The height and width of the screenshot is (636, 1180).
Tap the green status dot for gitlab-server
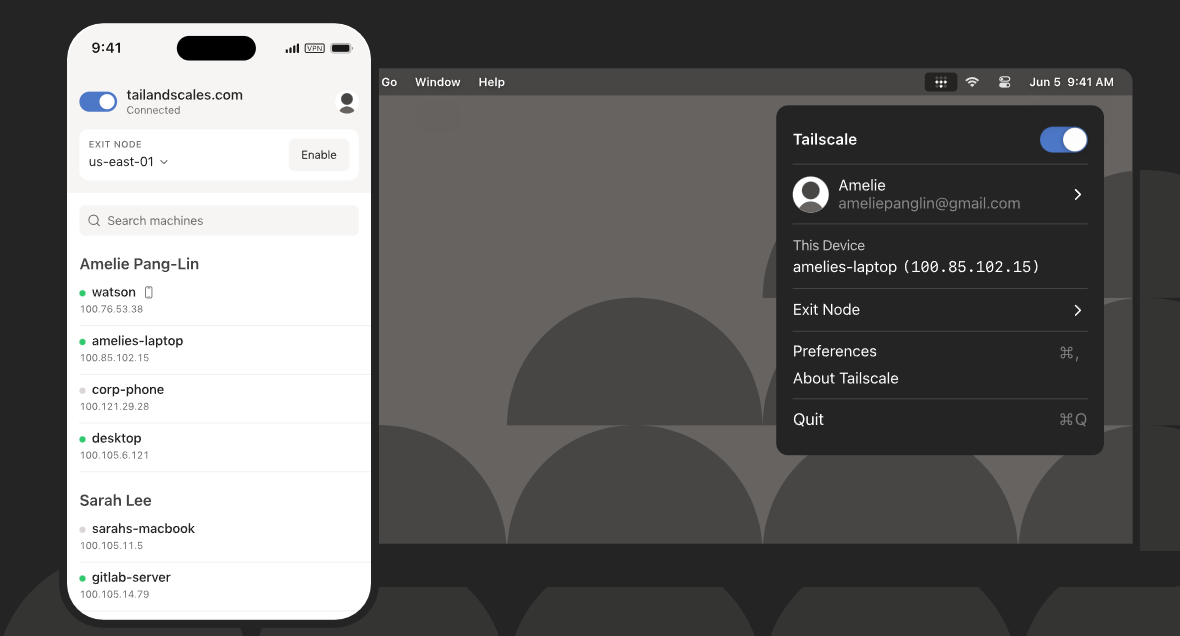83,578
